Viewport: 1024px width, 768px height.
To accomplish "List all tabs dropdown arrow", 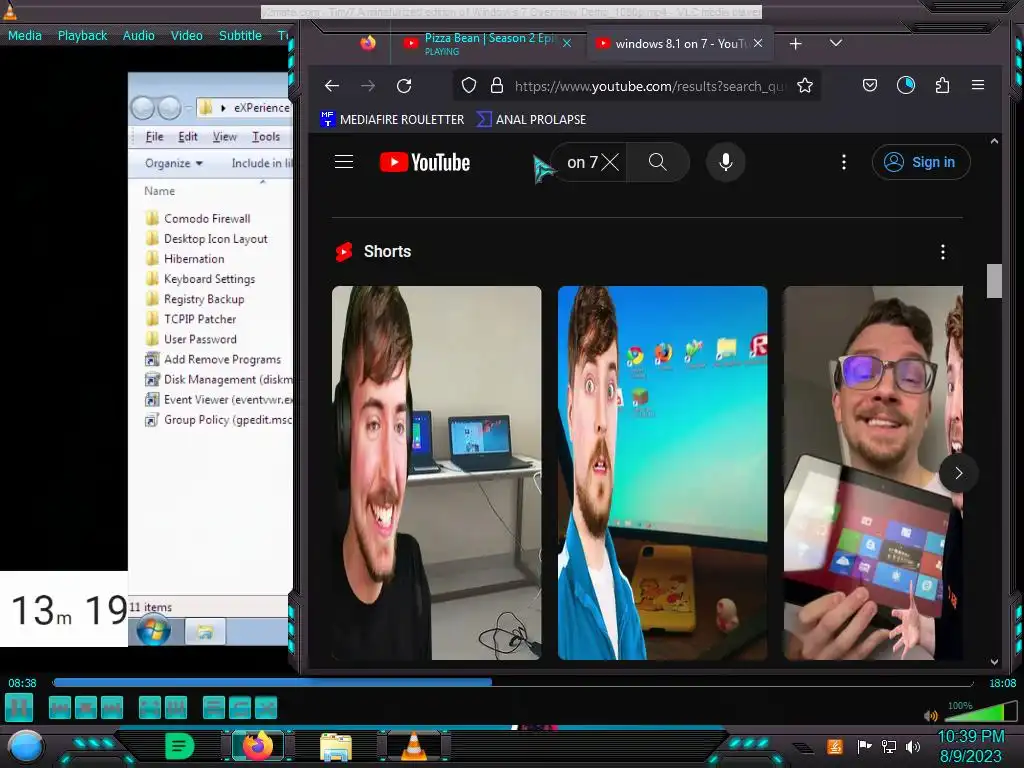I will point(835,43).
